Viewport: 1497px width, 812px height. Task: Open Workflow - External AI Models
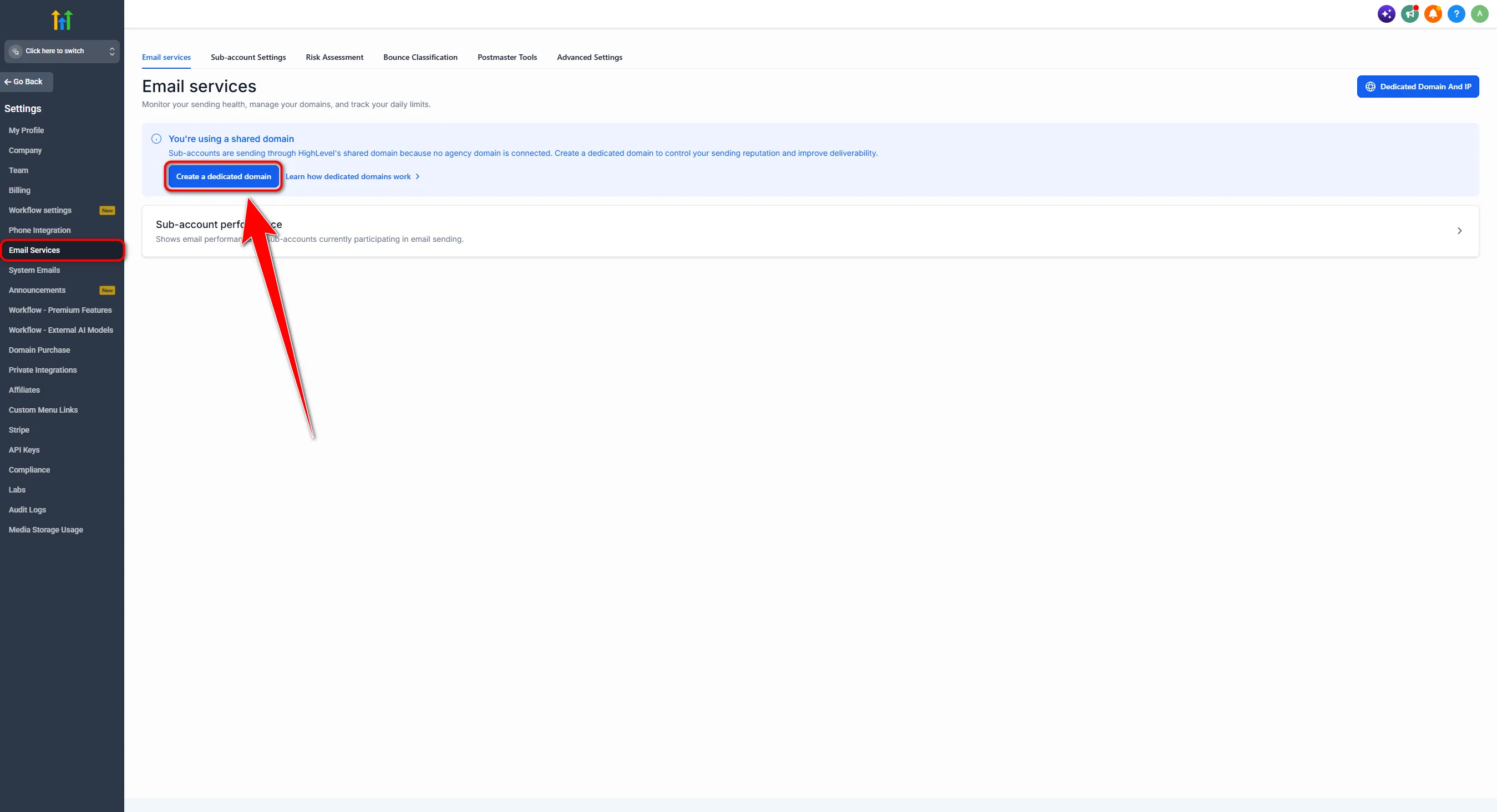click(61, 330)
